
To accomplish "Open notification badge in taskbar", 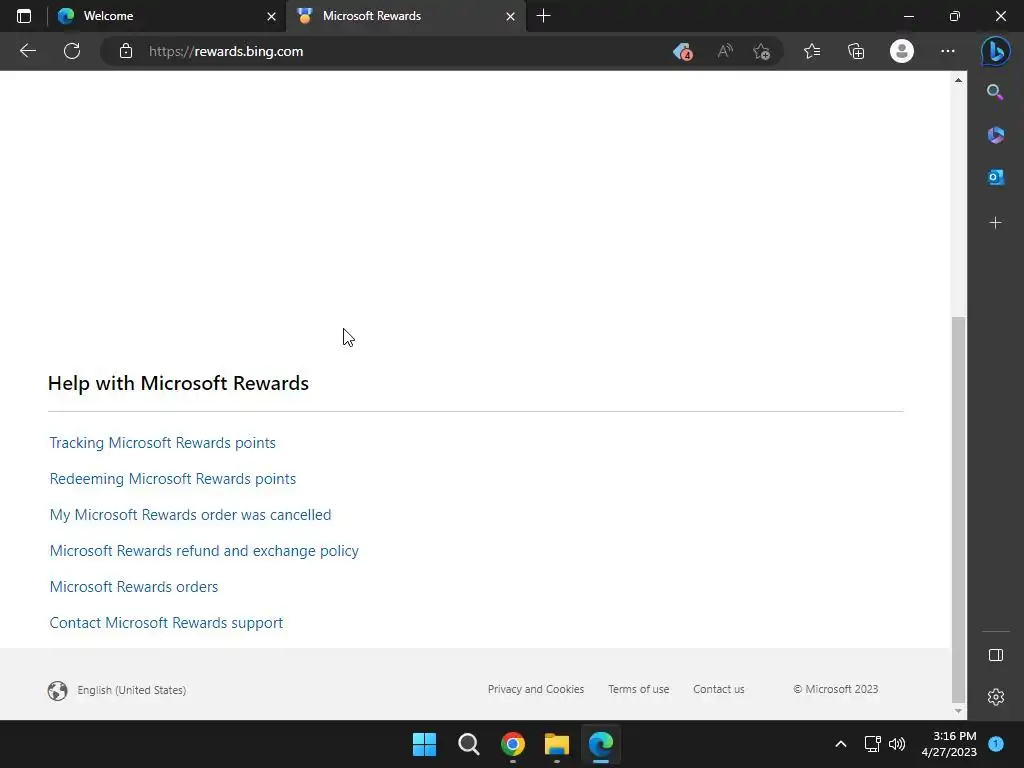I will [x=996, y=744].
